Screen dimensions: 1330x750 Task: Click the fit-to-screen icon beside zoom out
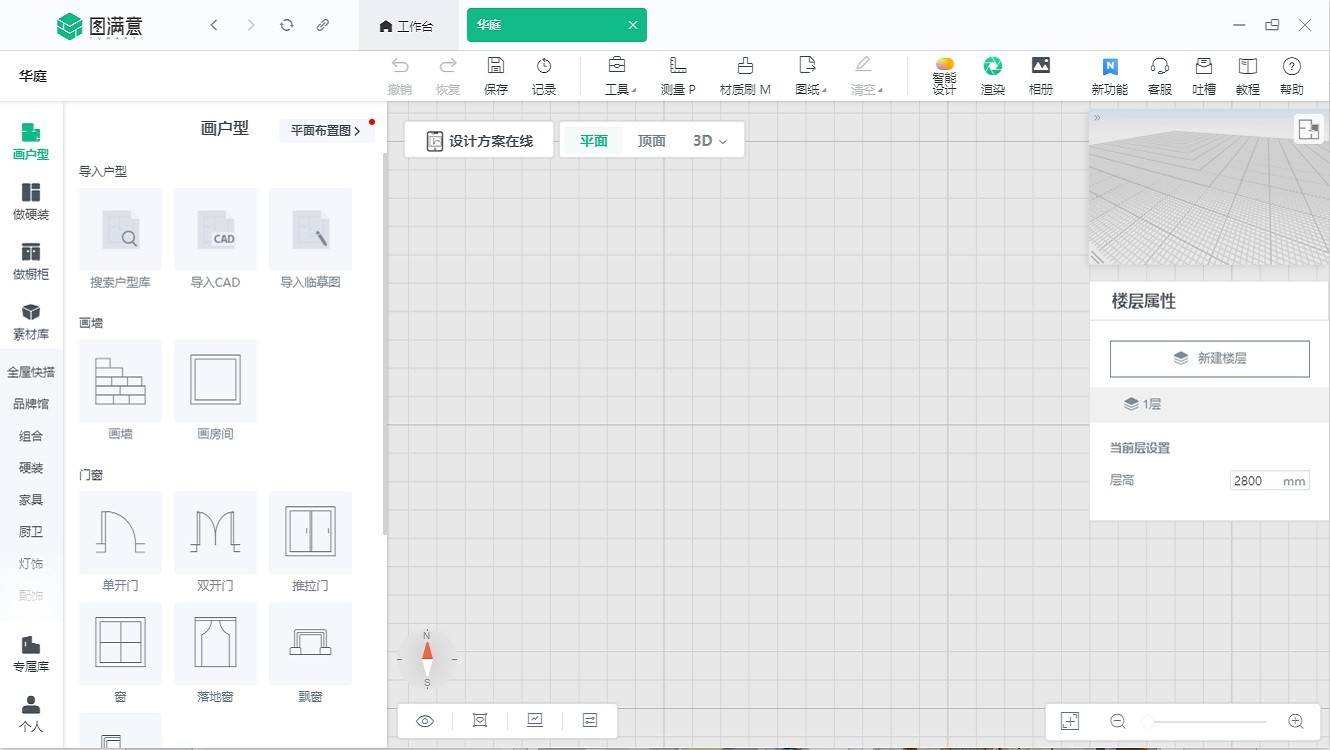pos(1070,721)
